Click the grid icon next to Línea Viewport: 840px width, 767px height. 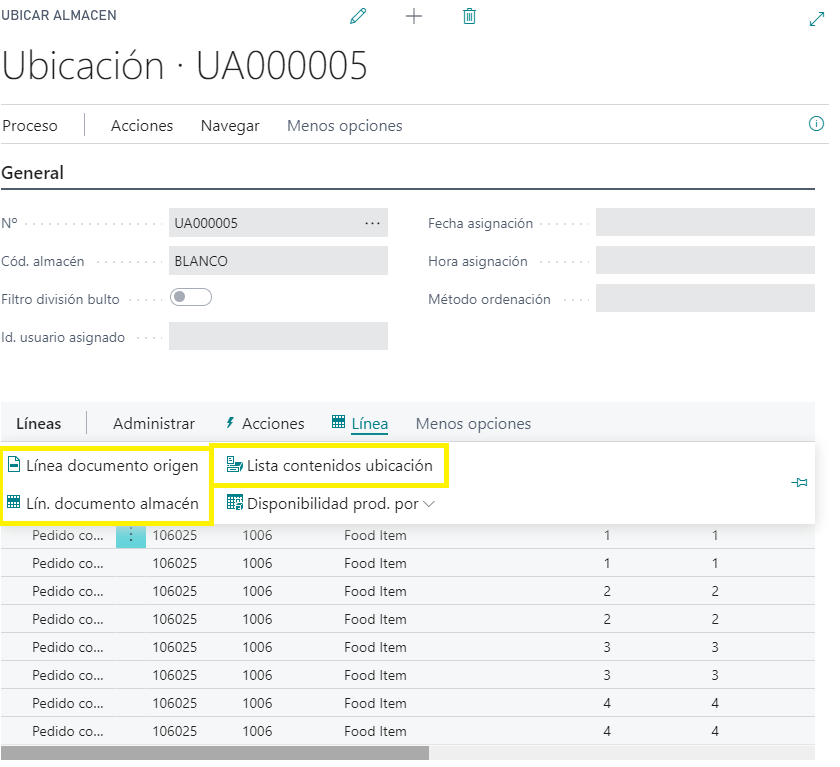pyautogui.click(x=338, y=422)
